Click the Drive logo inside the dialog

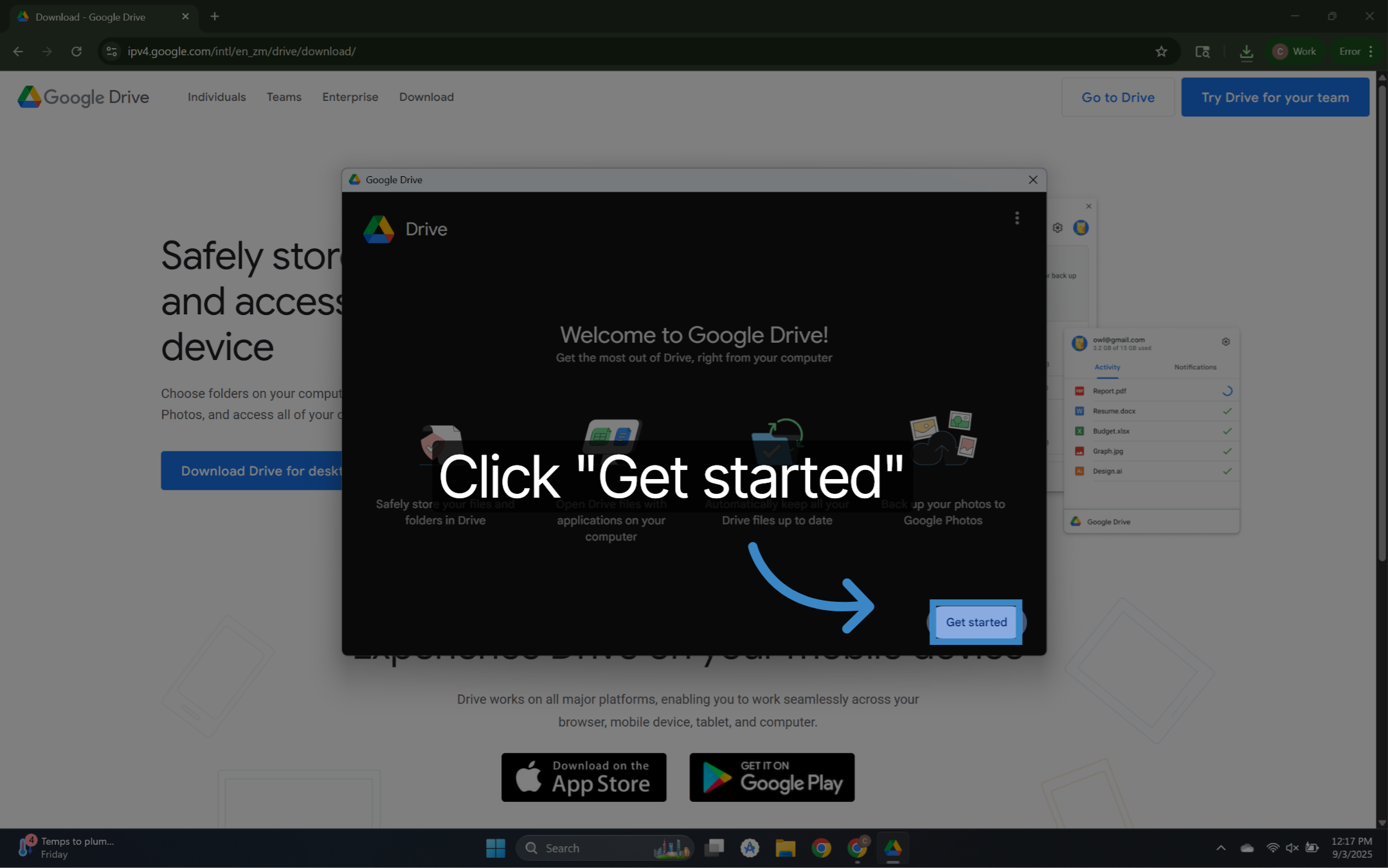(379, 230)
